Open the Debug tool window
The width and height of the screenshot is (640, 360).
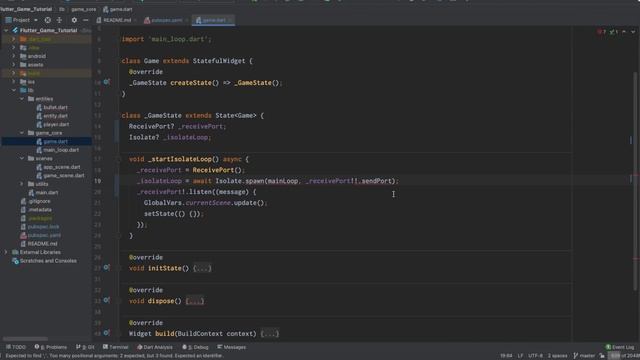[195, 347]
